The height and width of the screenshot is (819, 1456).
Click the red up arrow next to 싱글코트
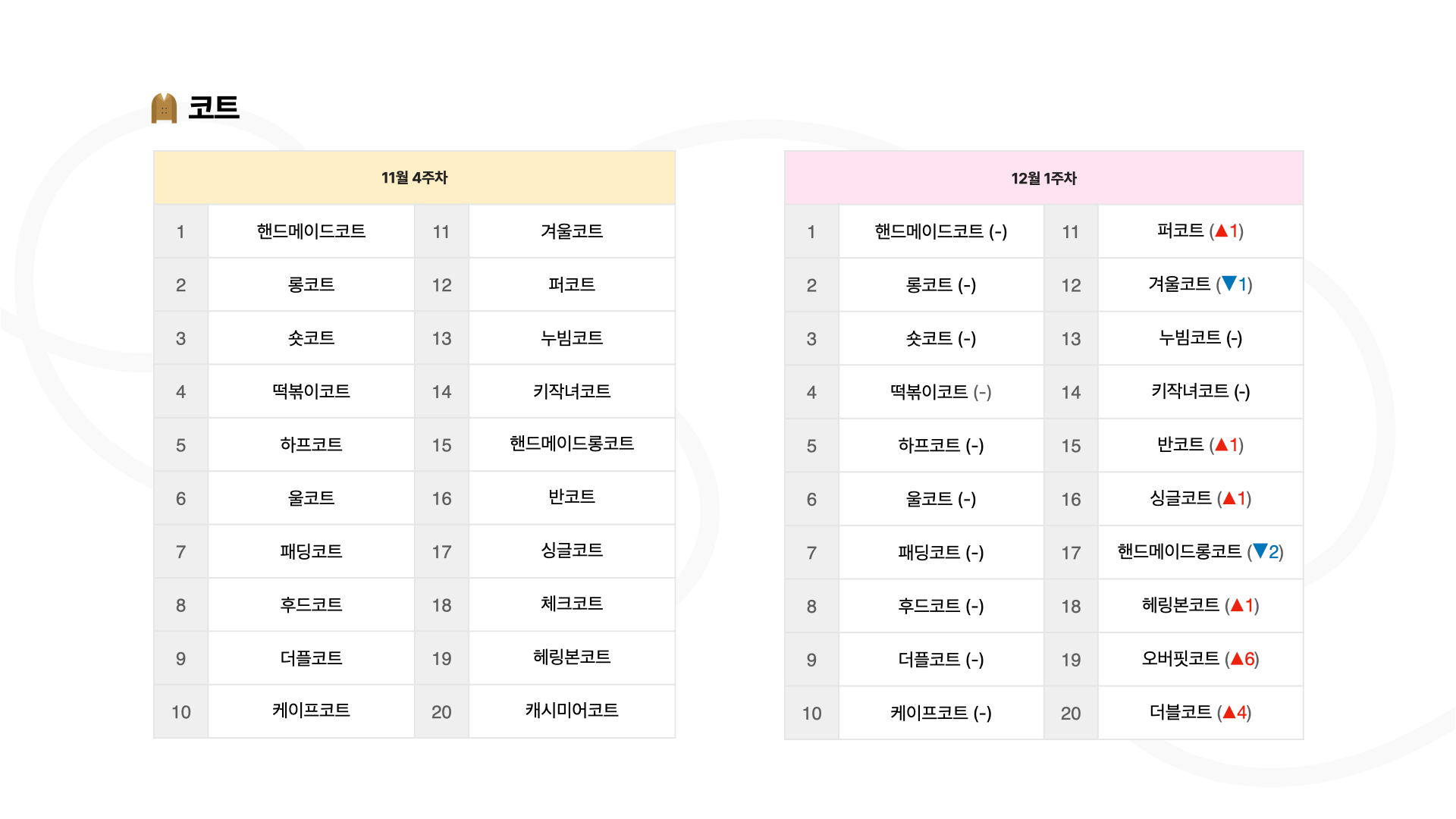pyautogui.click(x=1229, y=498)
